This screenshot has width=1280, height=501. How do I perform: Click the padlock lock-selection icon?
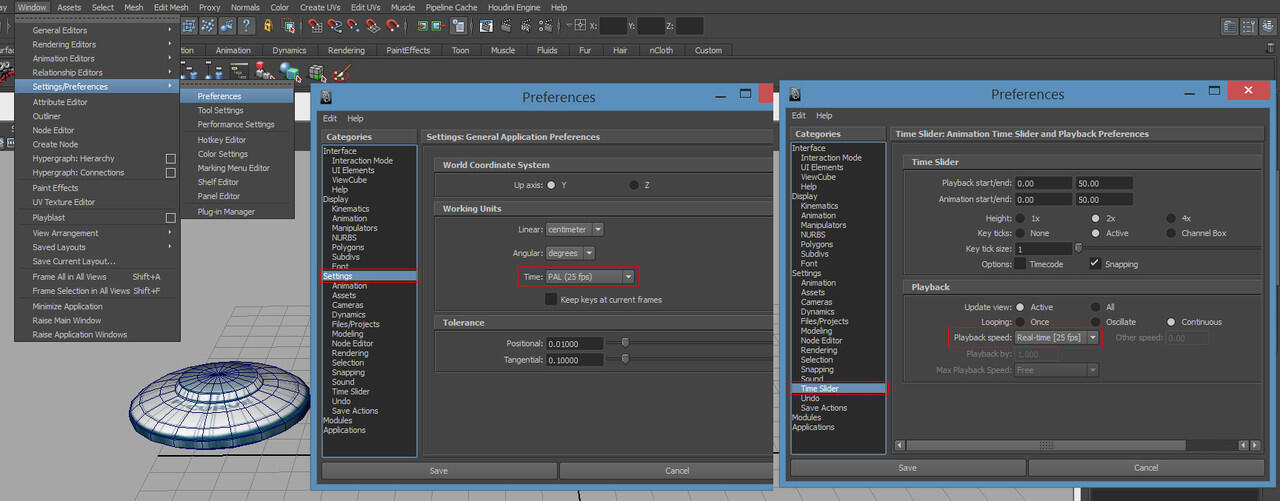click(267, 26)
